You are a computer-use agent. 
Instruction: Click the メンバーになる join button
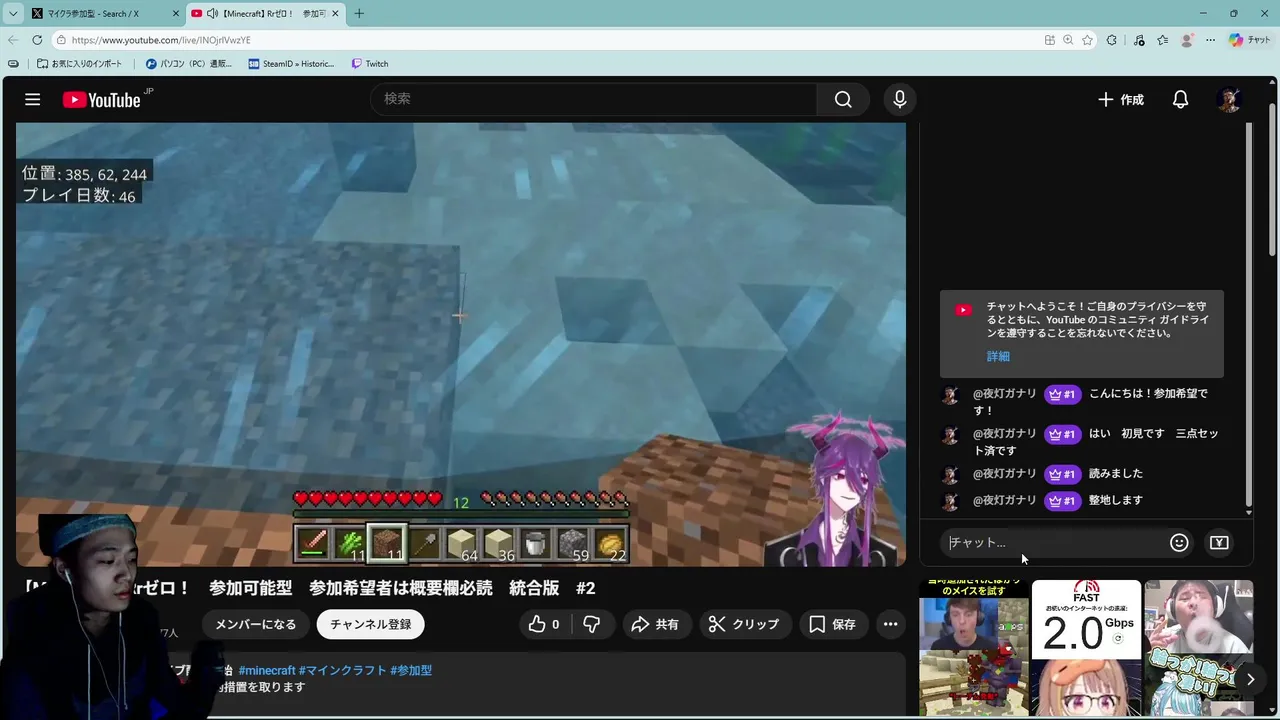tap(256, 624)
